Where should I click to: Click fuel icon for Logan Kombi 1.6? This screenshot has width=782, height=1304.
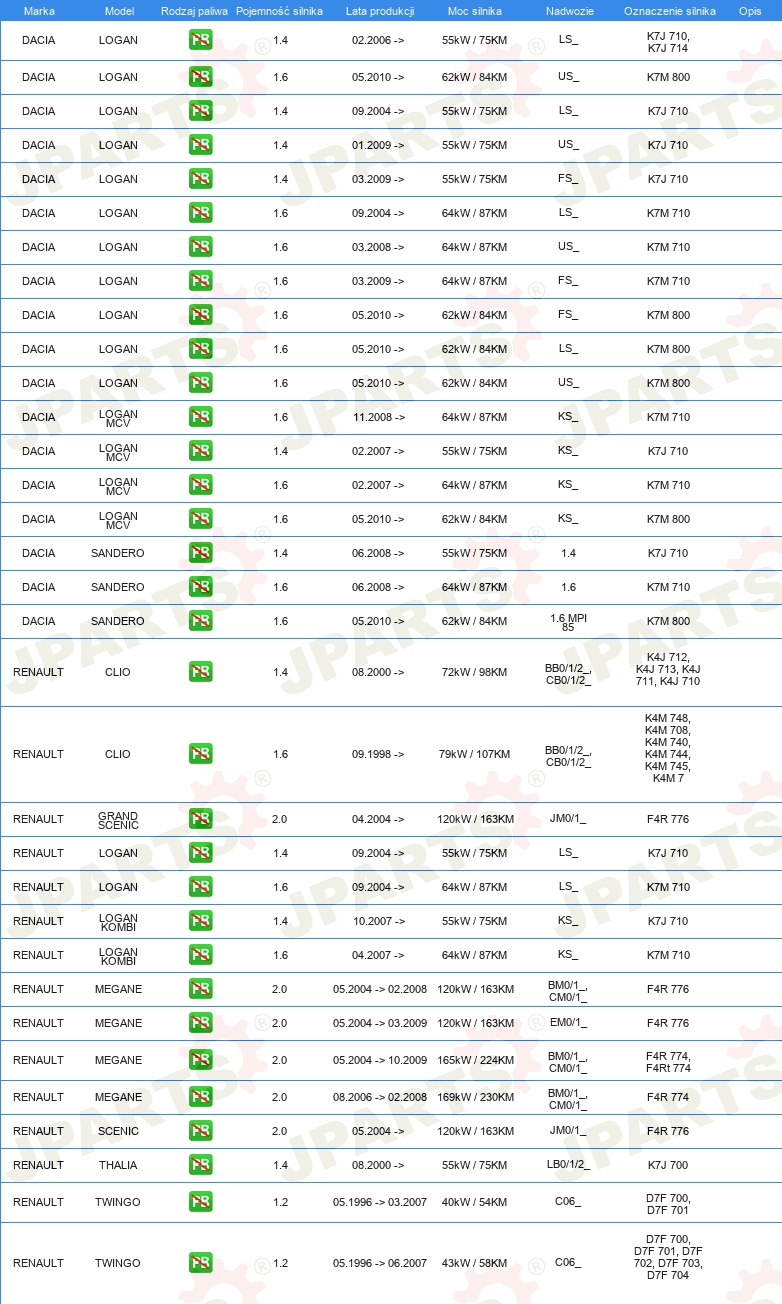[x=200, y=955]
